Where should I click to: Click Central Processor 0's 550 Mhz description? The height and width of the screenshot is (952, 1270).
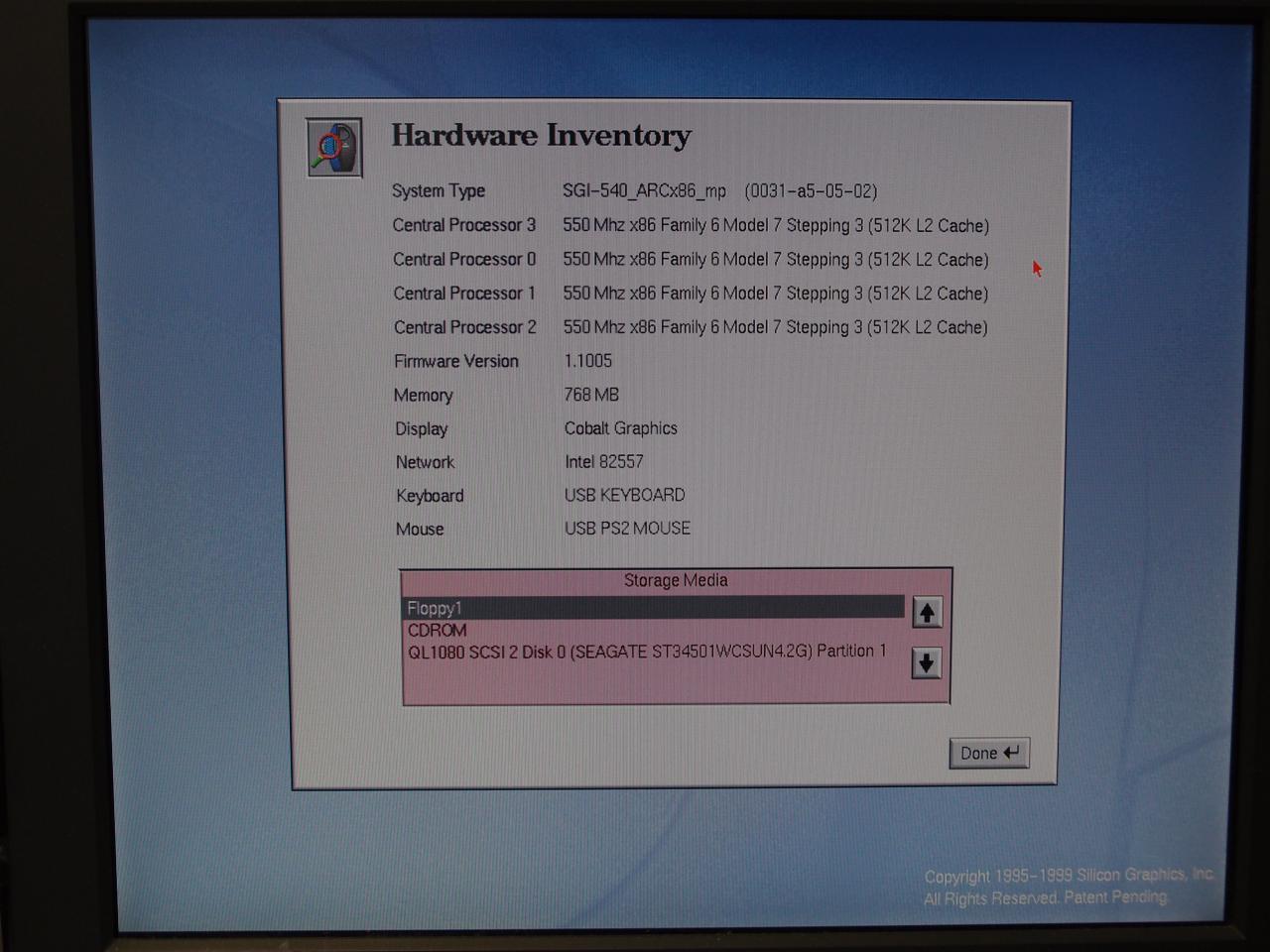776,259
